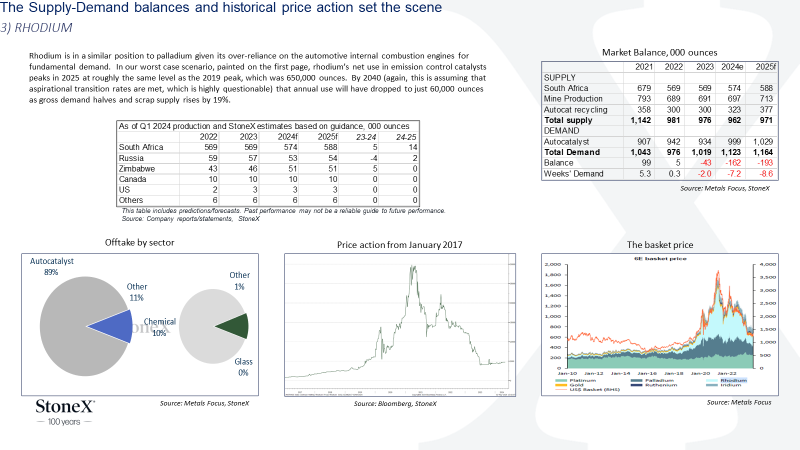Click the '24-25' column header

pyautogui.click(x=406, y=137)
